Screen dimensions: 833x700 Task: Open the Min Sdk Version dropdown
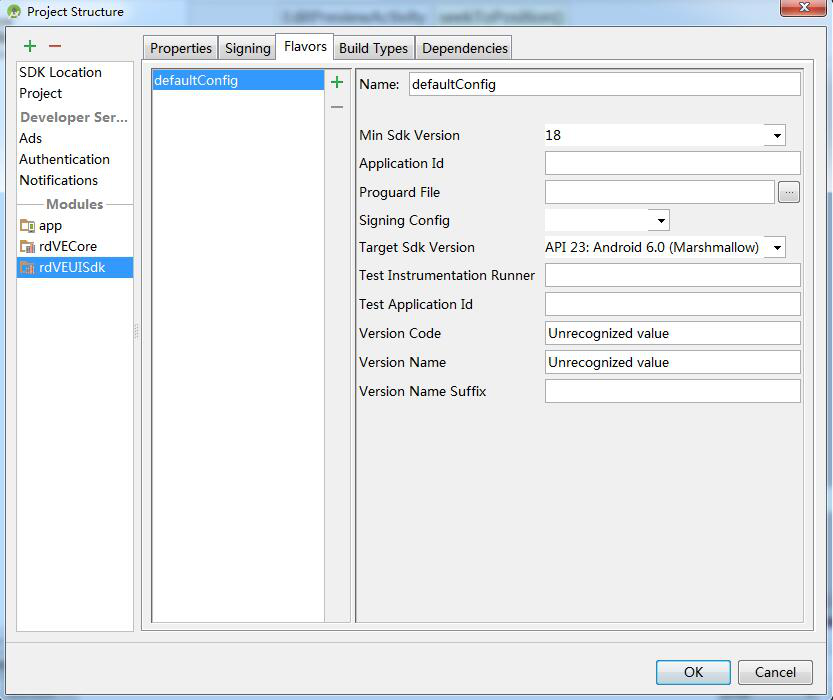point(777,135)
